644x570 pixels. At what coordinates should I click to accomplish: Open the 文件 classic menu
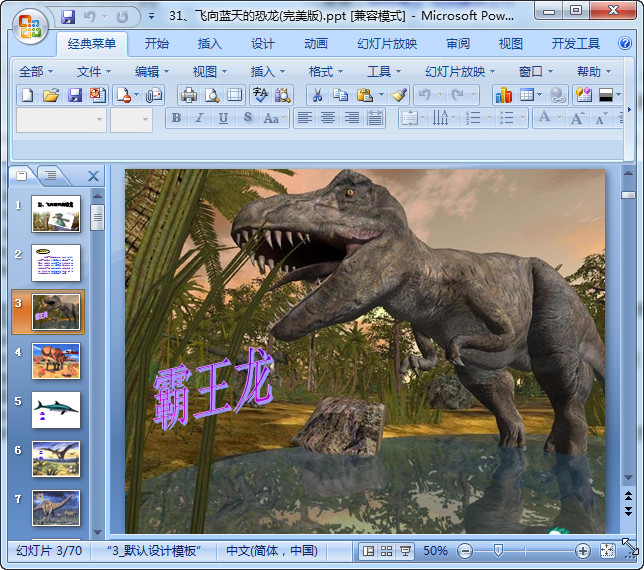click(94, 72)
